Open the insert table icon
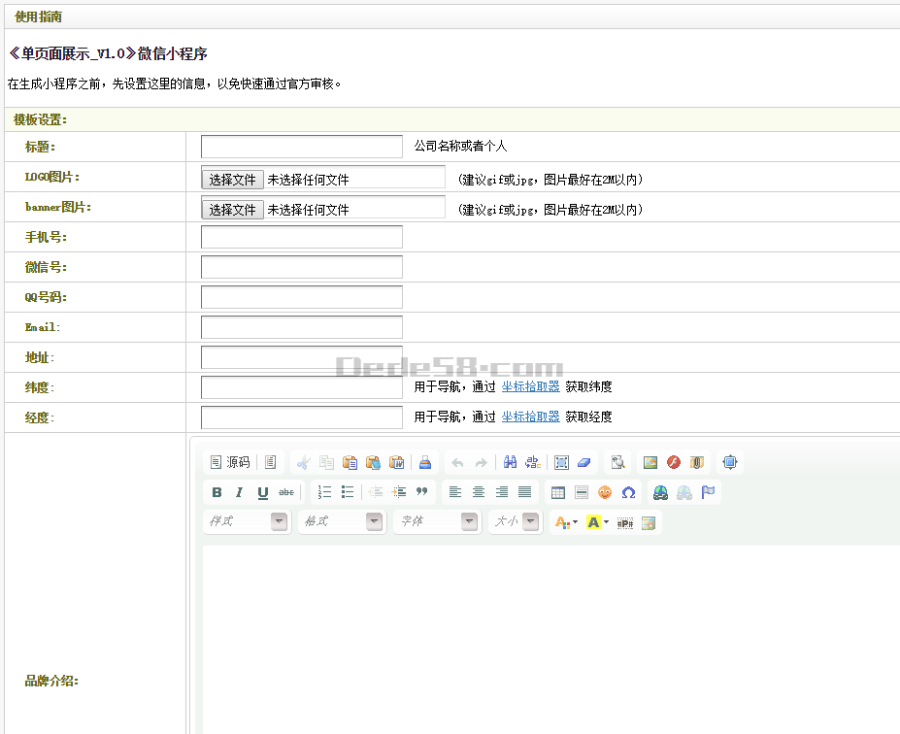 557,492
